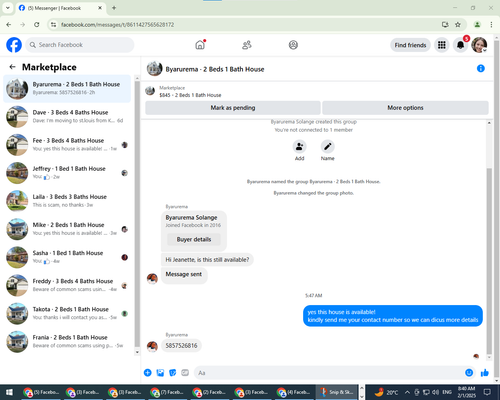500x400 pixels.
Task: Open a new browser tab
Action: coord(114,8)
